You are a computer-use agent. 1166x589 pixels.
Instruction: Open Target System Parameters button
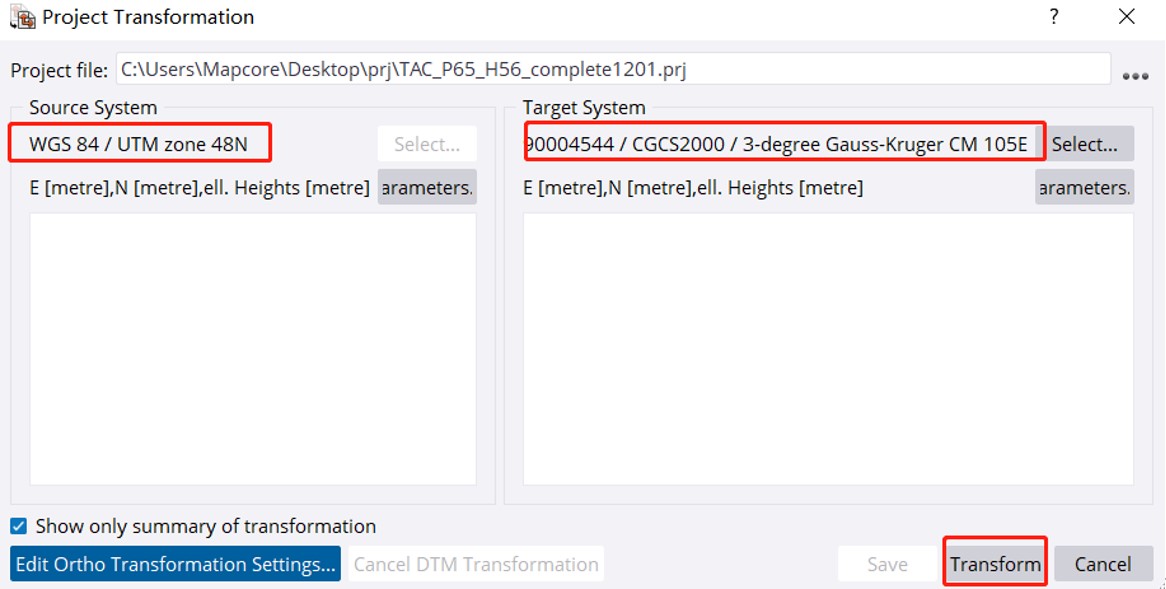click(1084, 188)
